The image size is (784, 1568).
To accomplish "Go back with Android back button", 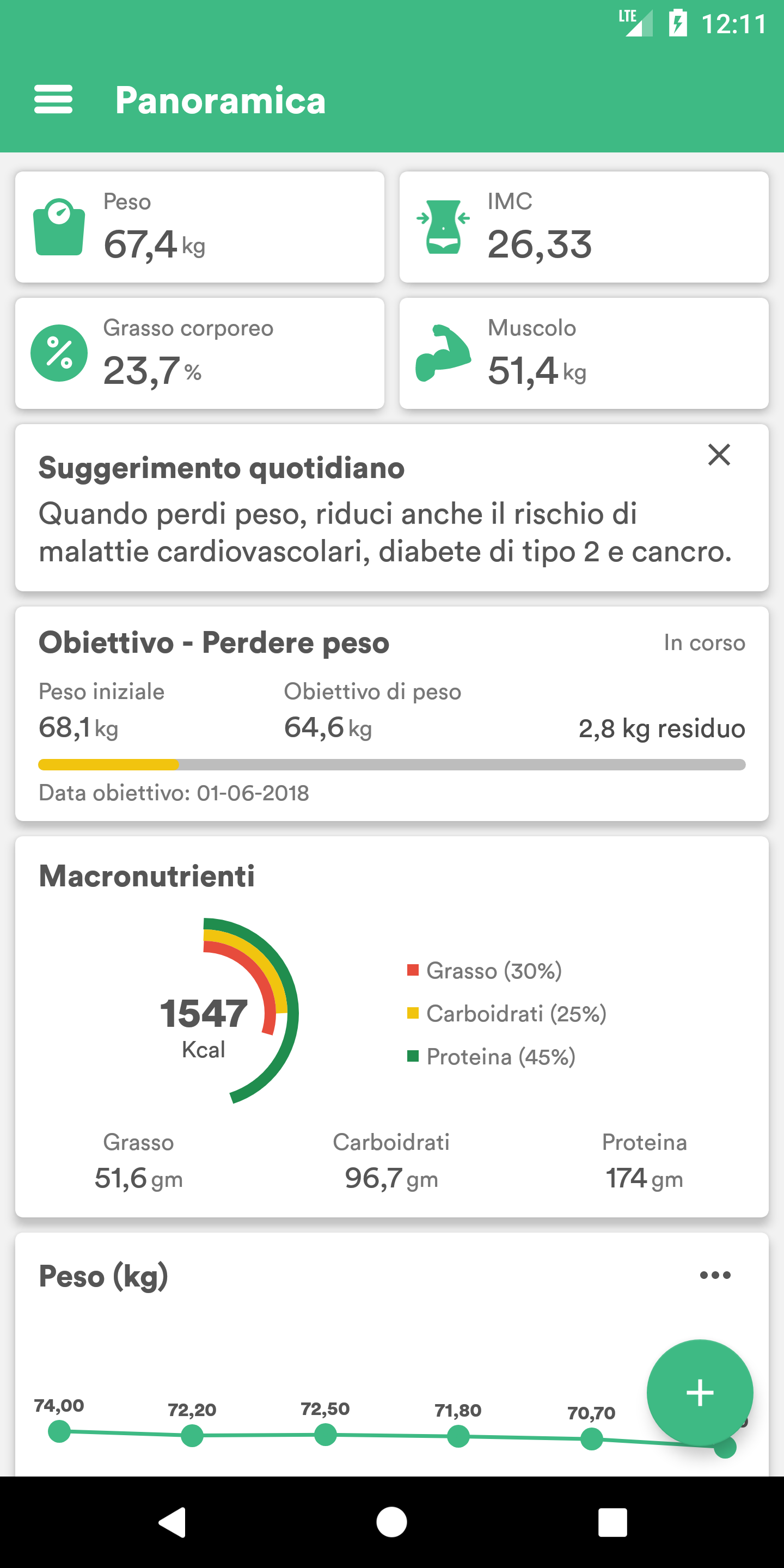I will pyautogui.click(x=172, y=1522).
